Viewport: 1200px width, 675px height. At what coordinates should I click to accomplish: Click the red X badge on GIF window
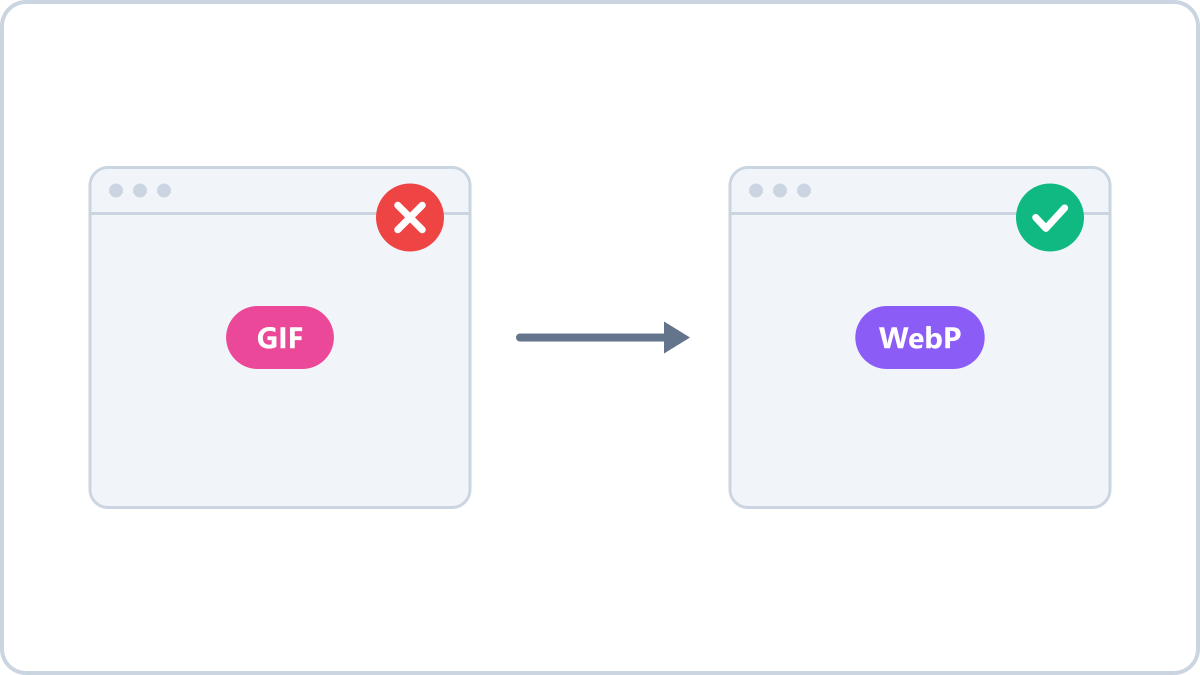pos(410,217)
